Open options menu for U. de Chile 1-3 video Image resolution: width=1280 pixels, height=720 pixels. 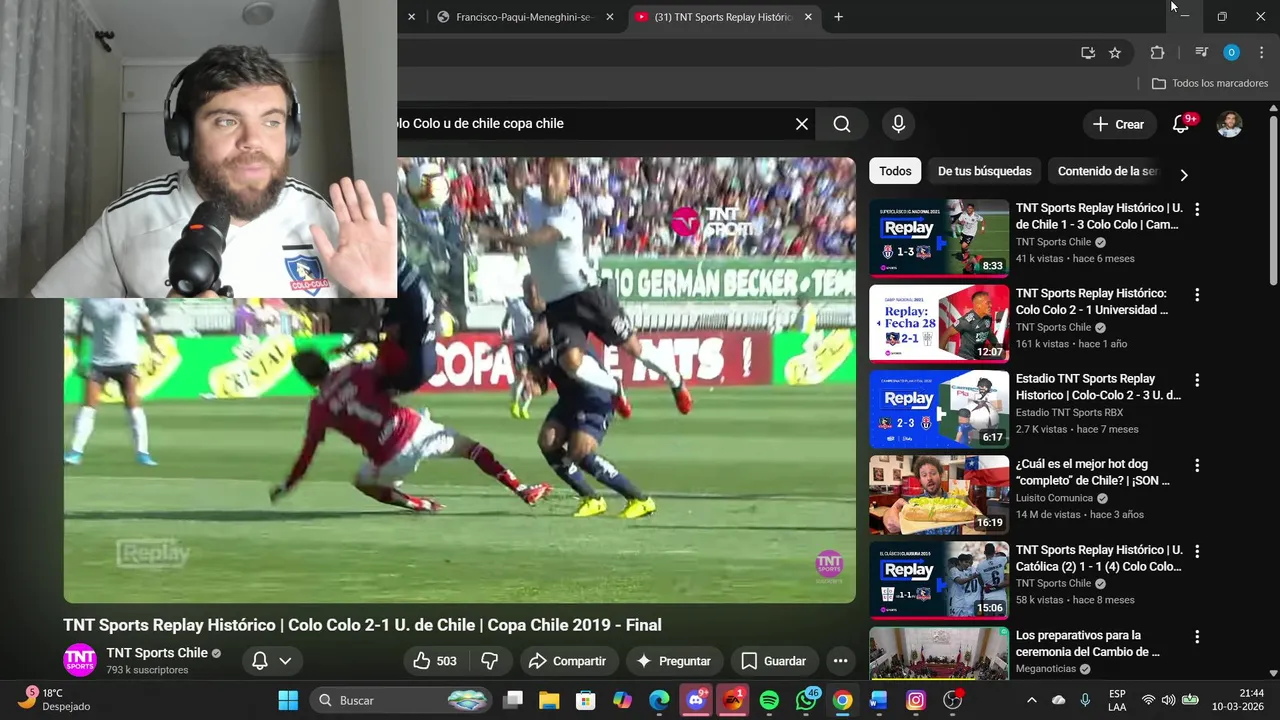[1197, 209]
